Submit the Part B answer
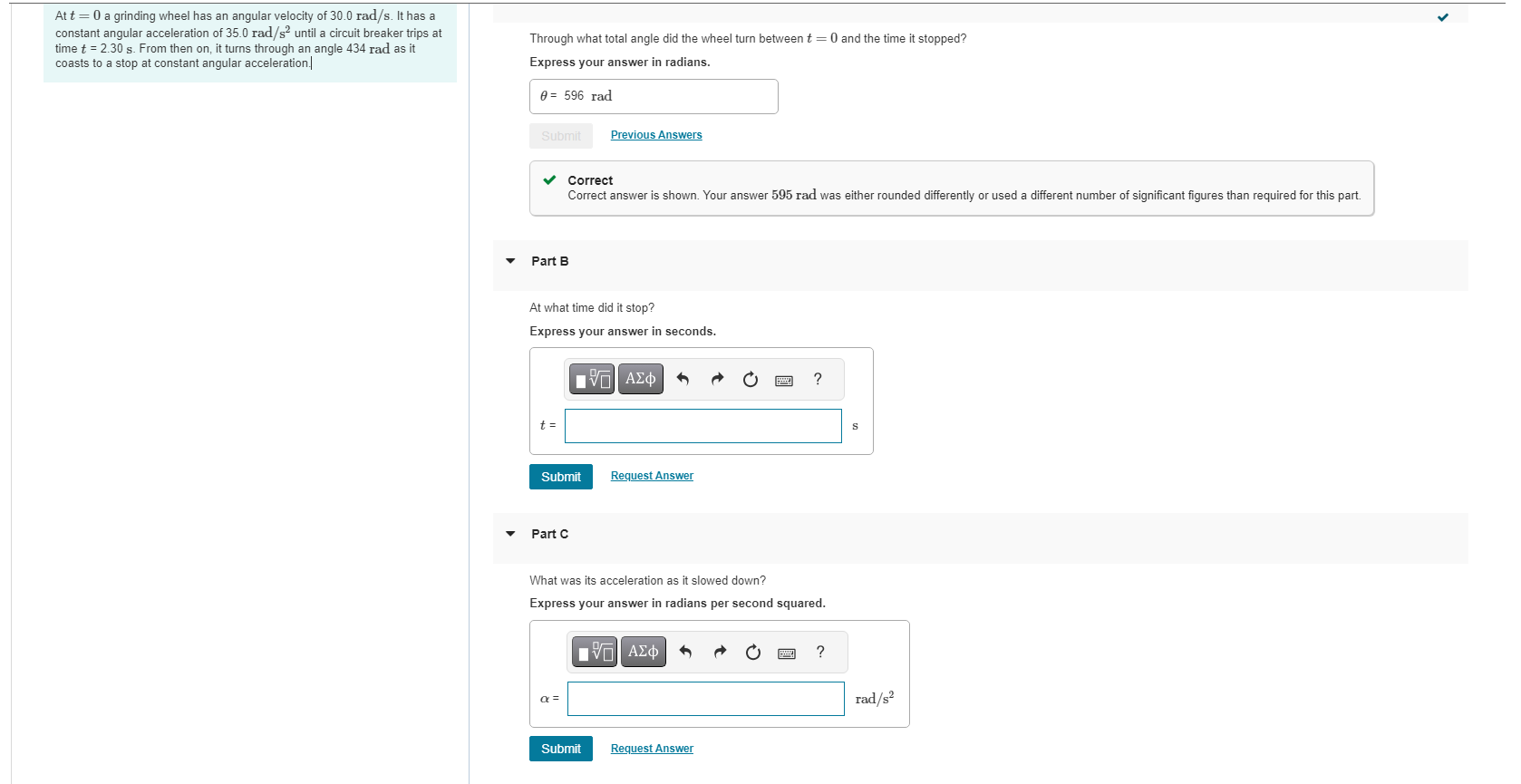Screen dimensions: 1521x784 (560, 476)
